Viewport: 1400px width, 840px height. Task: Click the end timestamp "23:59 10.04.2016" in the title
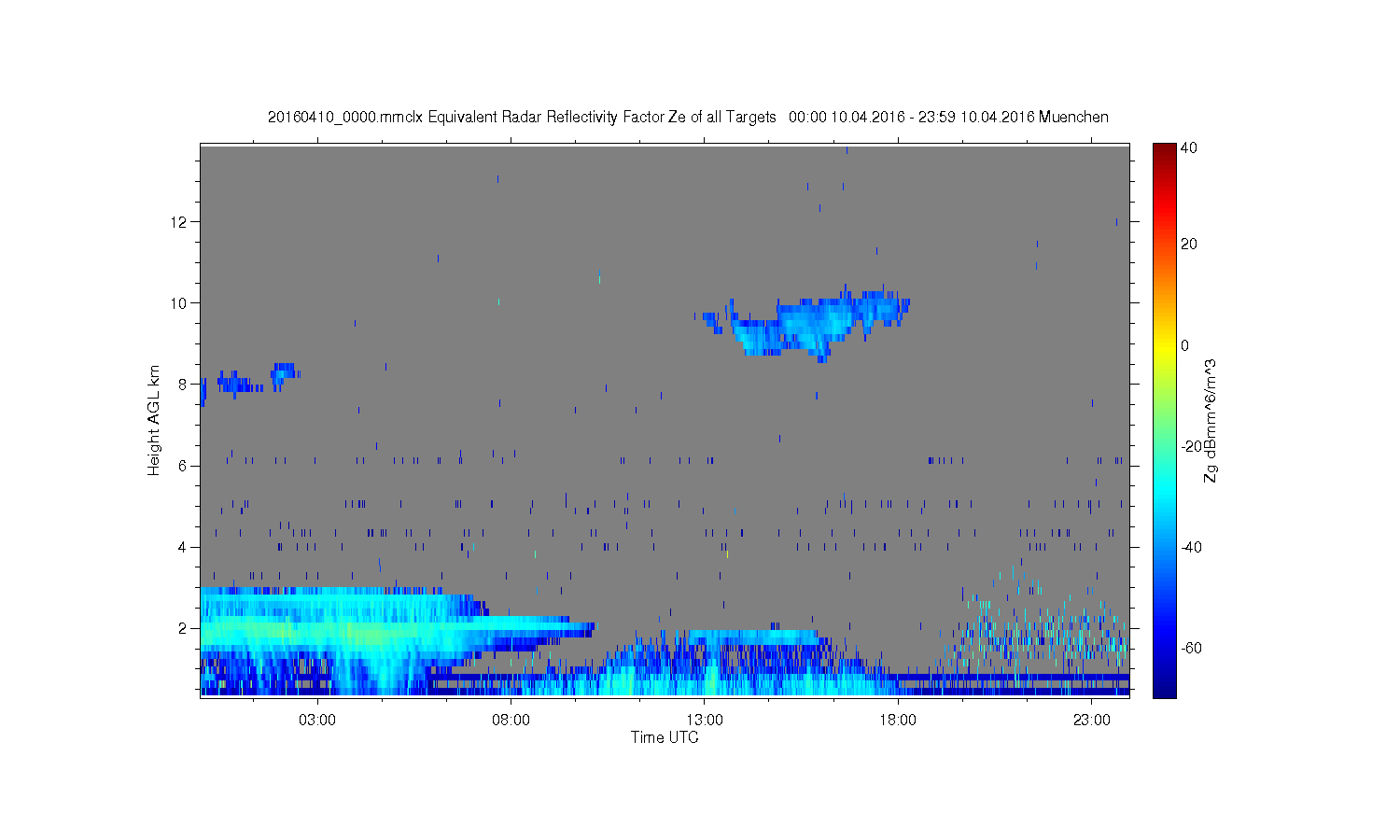(x=977, y=118)
